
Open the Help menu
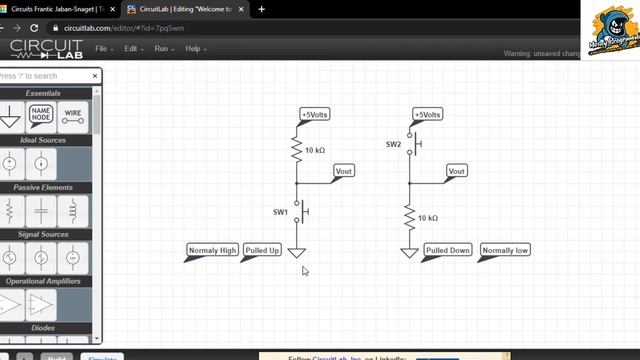coord(196,49)
